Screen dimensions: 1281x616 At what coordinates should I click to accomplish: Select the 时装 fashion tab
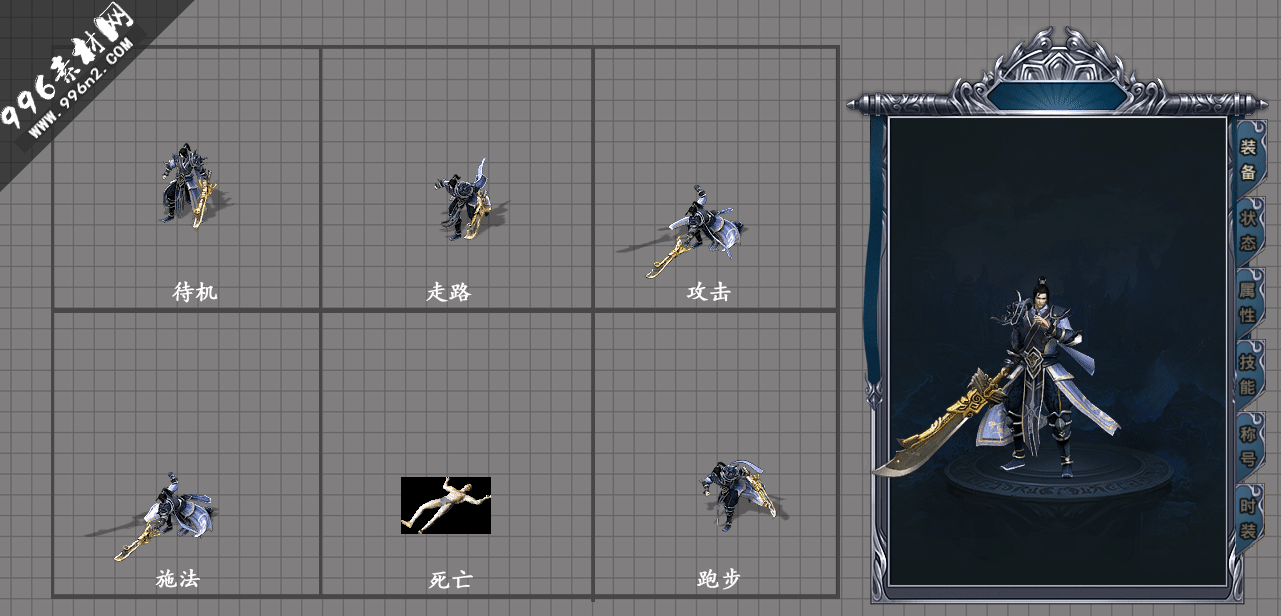1248,518
